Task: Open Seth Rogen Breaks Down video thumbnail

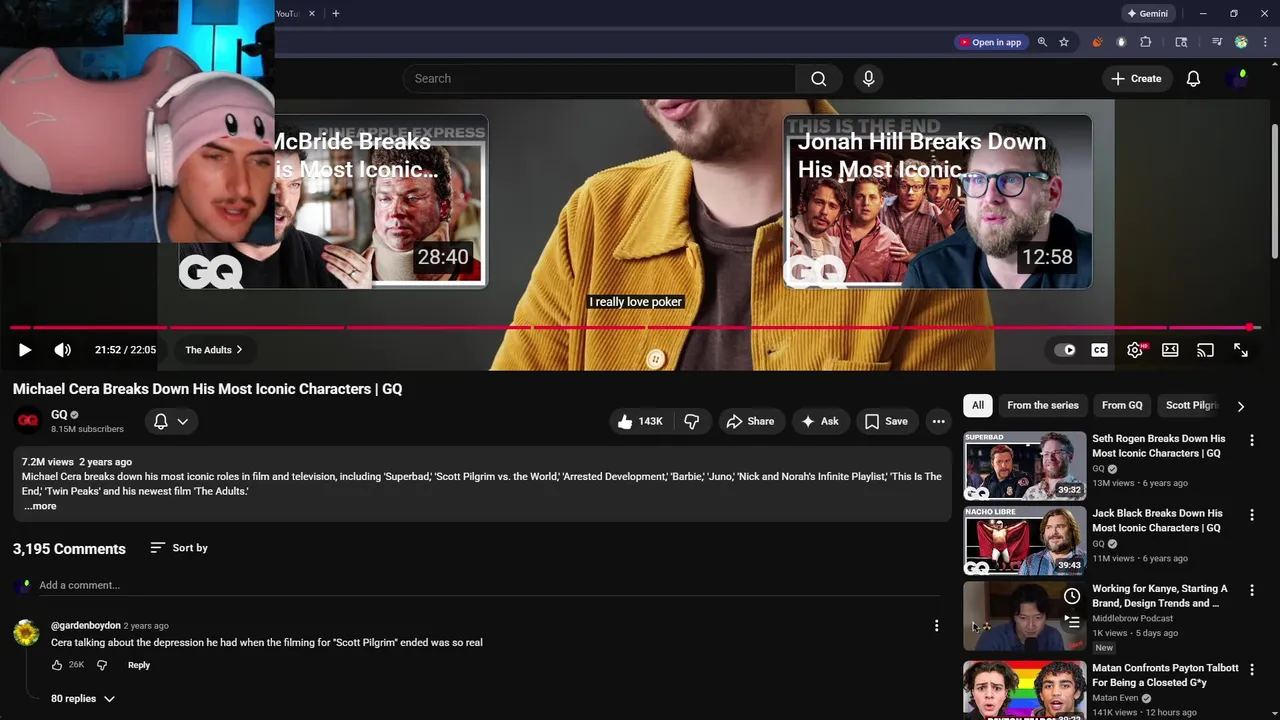Action: click(1024, 466)
